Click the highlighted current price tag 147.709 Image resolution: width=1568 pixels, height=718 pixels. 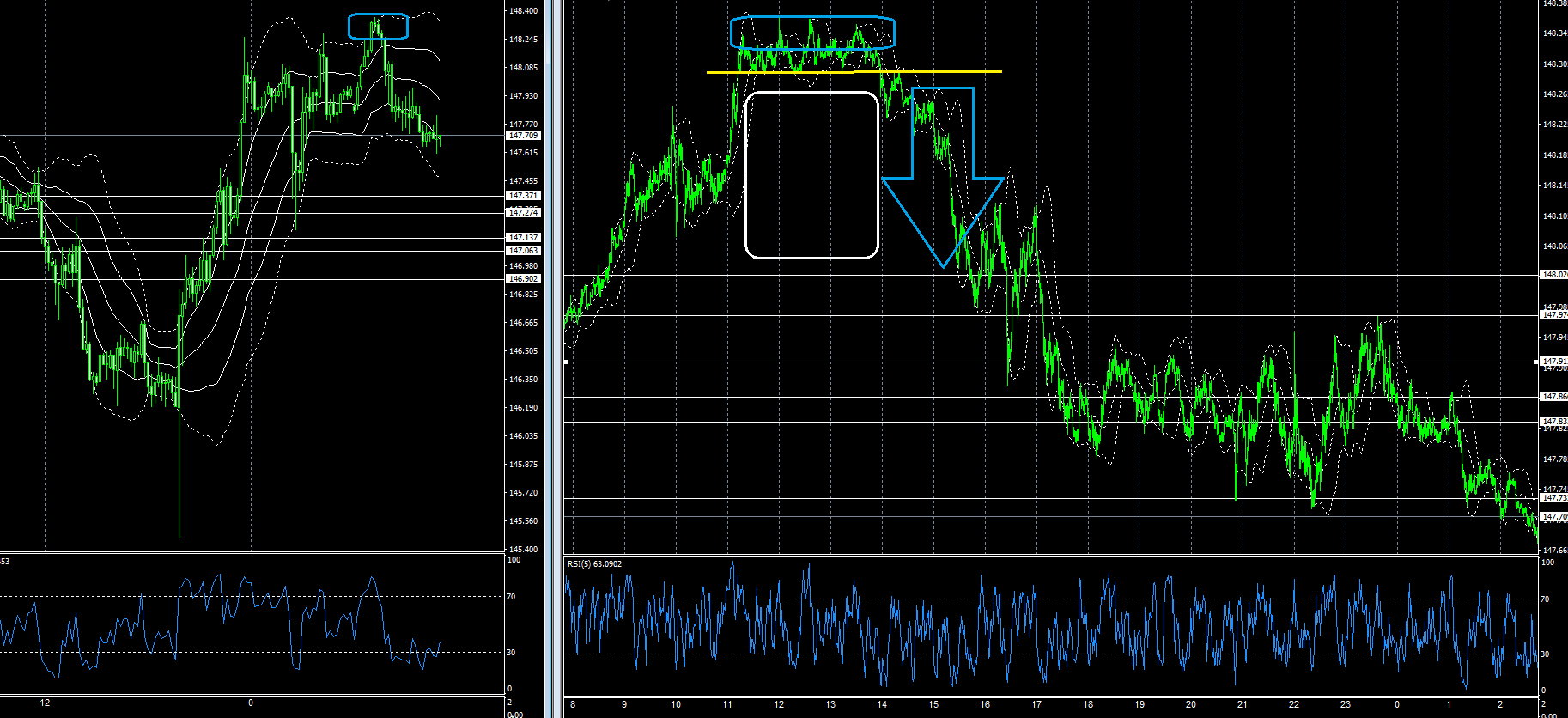pyautogui.click(x=523, y=136)
